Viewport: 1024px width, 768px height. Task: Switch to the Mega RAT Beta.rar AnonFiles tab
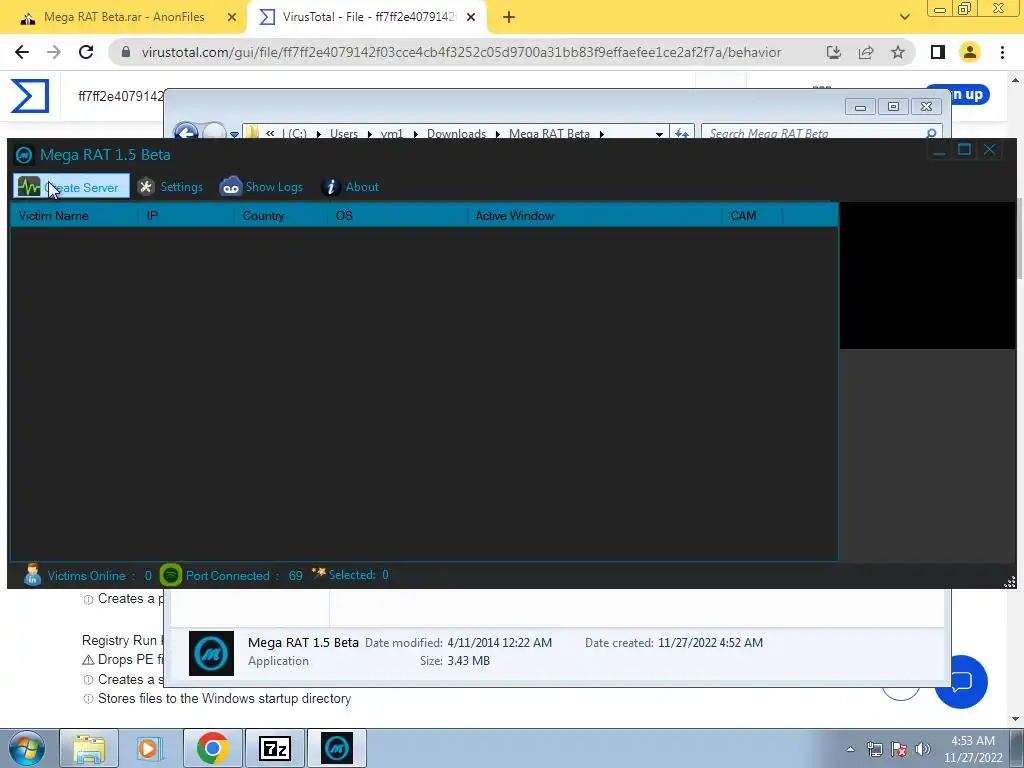(123, 17)
